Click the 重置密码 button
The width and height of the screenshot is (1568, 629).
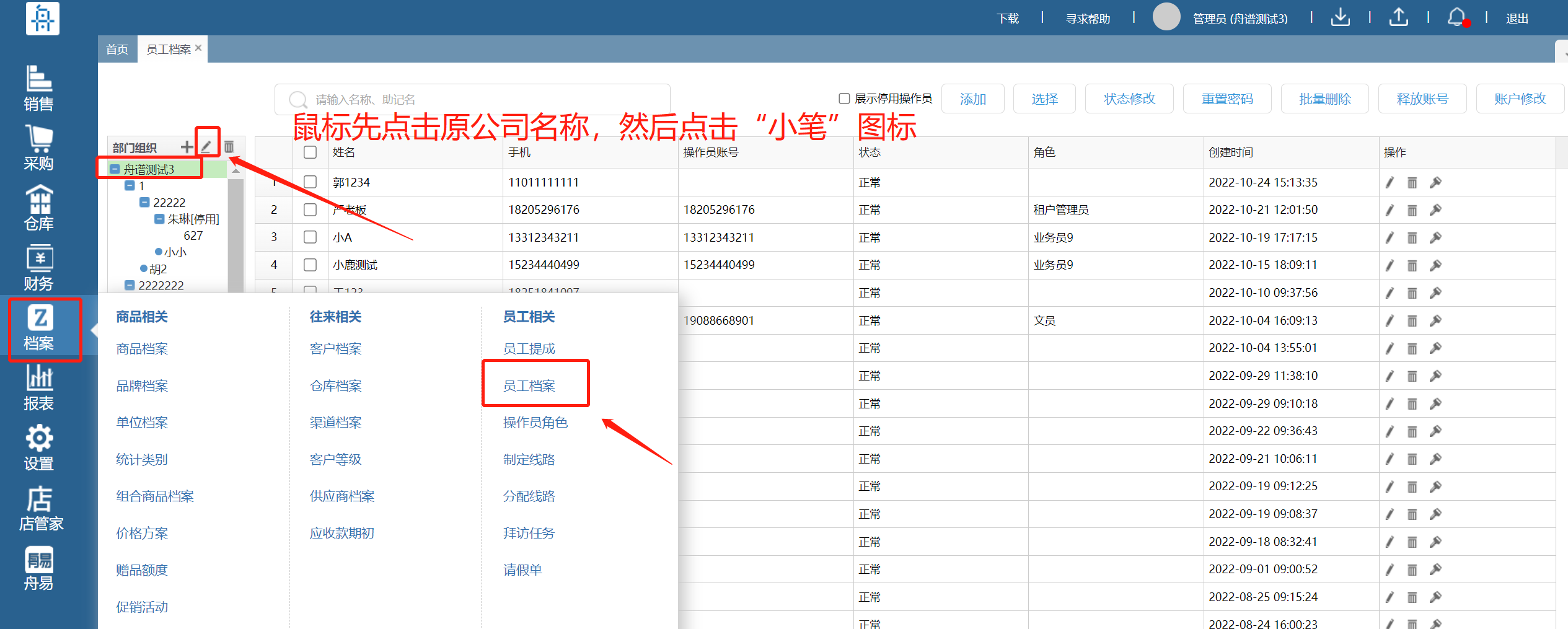(x=1227, y=99)
